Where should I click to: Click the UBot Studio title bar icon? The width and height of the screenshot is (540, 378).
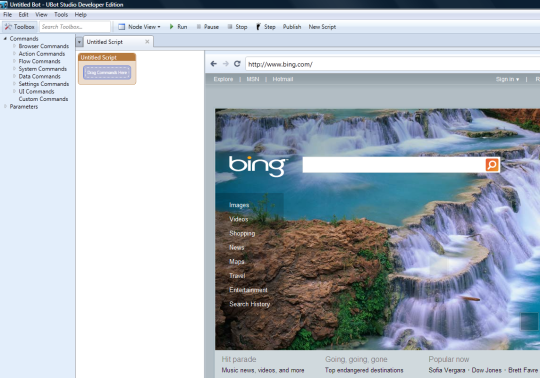click(4, 4)
